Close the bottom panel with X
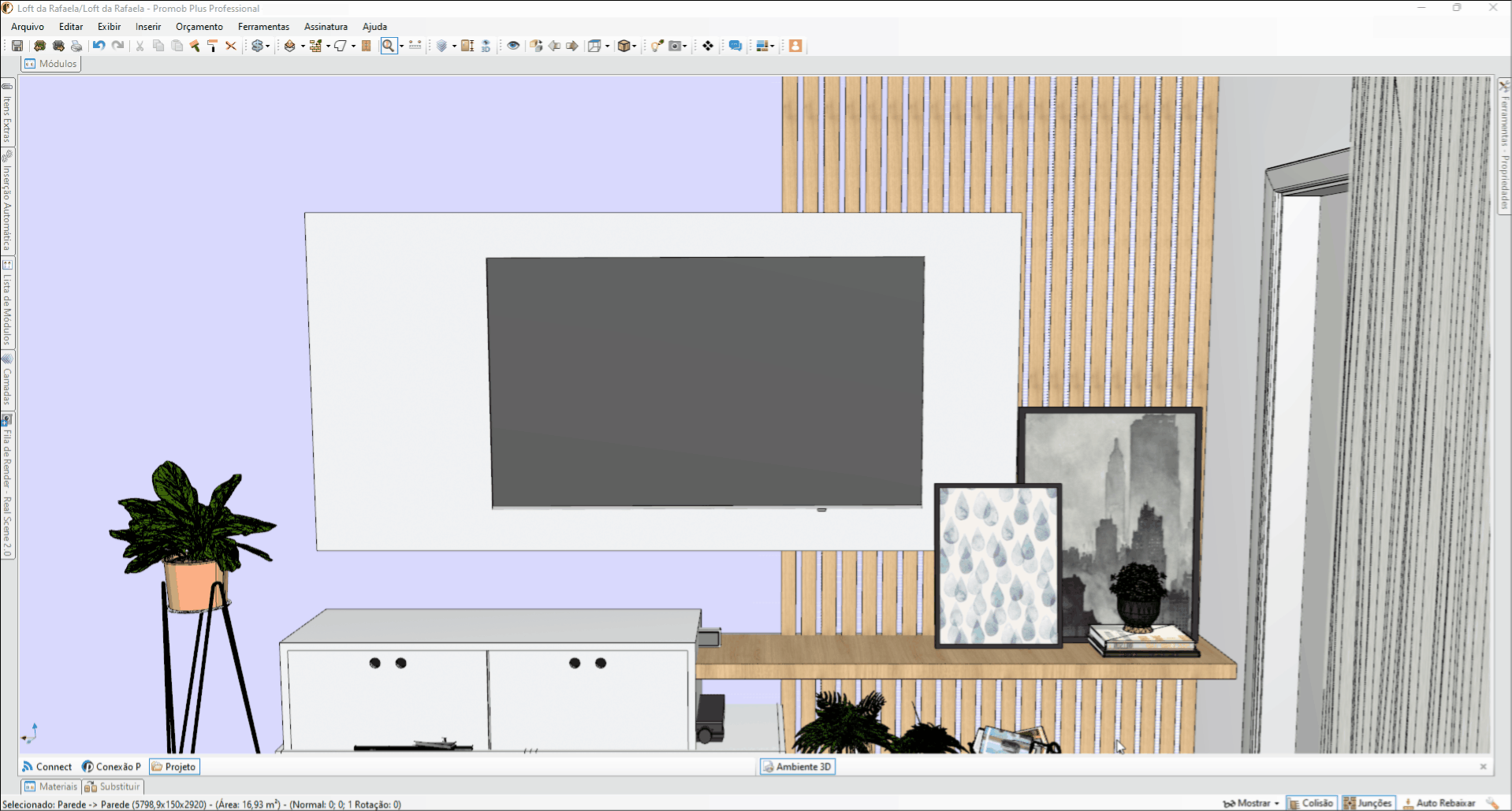The height and width of the screenshot is (811, 1512). tap(1483, 767)
